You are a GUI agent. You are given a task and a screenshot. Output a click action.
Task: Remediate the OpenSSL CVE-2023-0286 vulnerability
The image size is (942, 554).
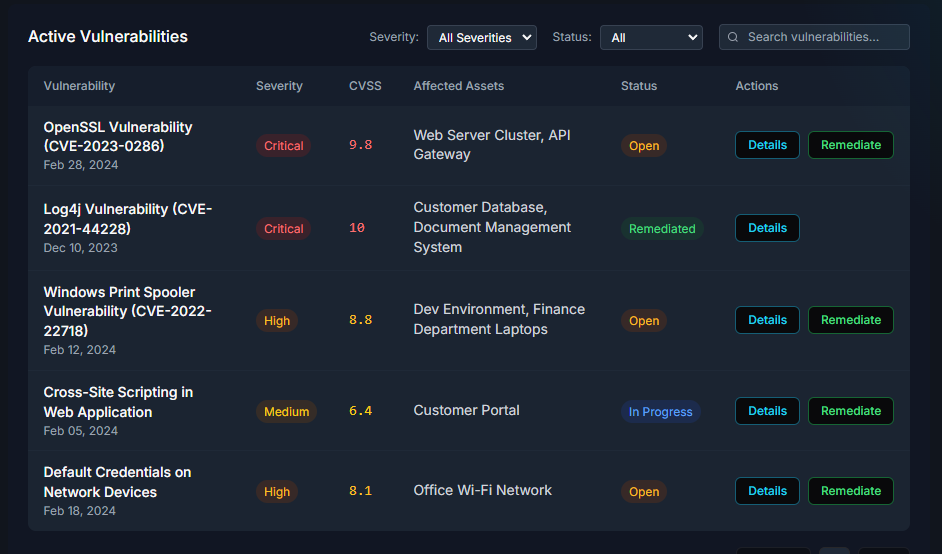(x=850, y=145)
